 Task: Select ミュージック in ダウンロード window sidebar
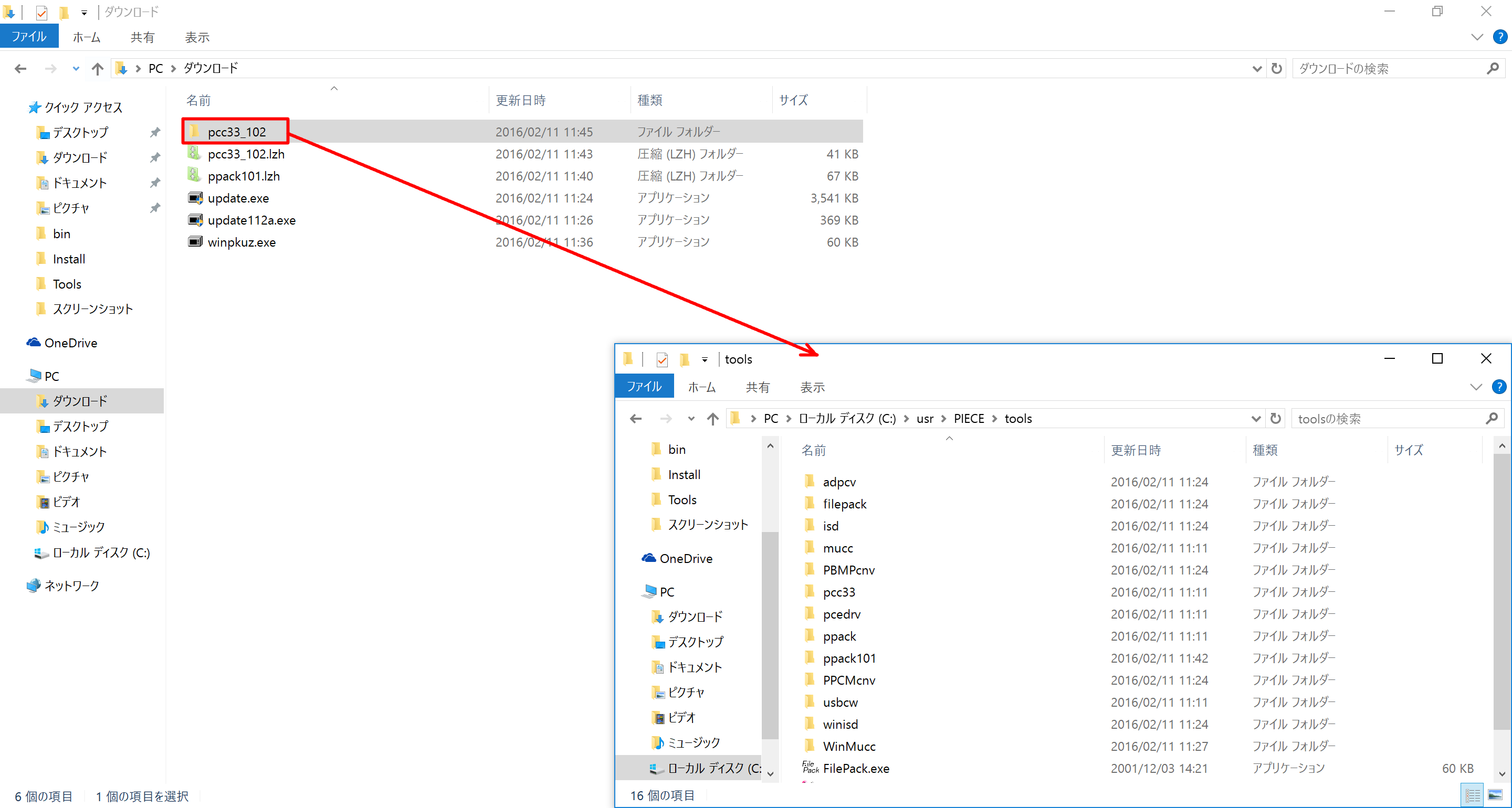click(79, 527)
